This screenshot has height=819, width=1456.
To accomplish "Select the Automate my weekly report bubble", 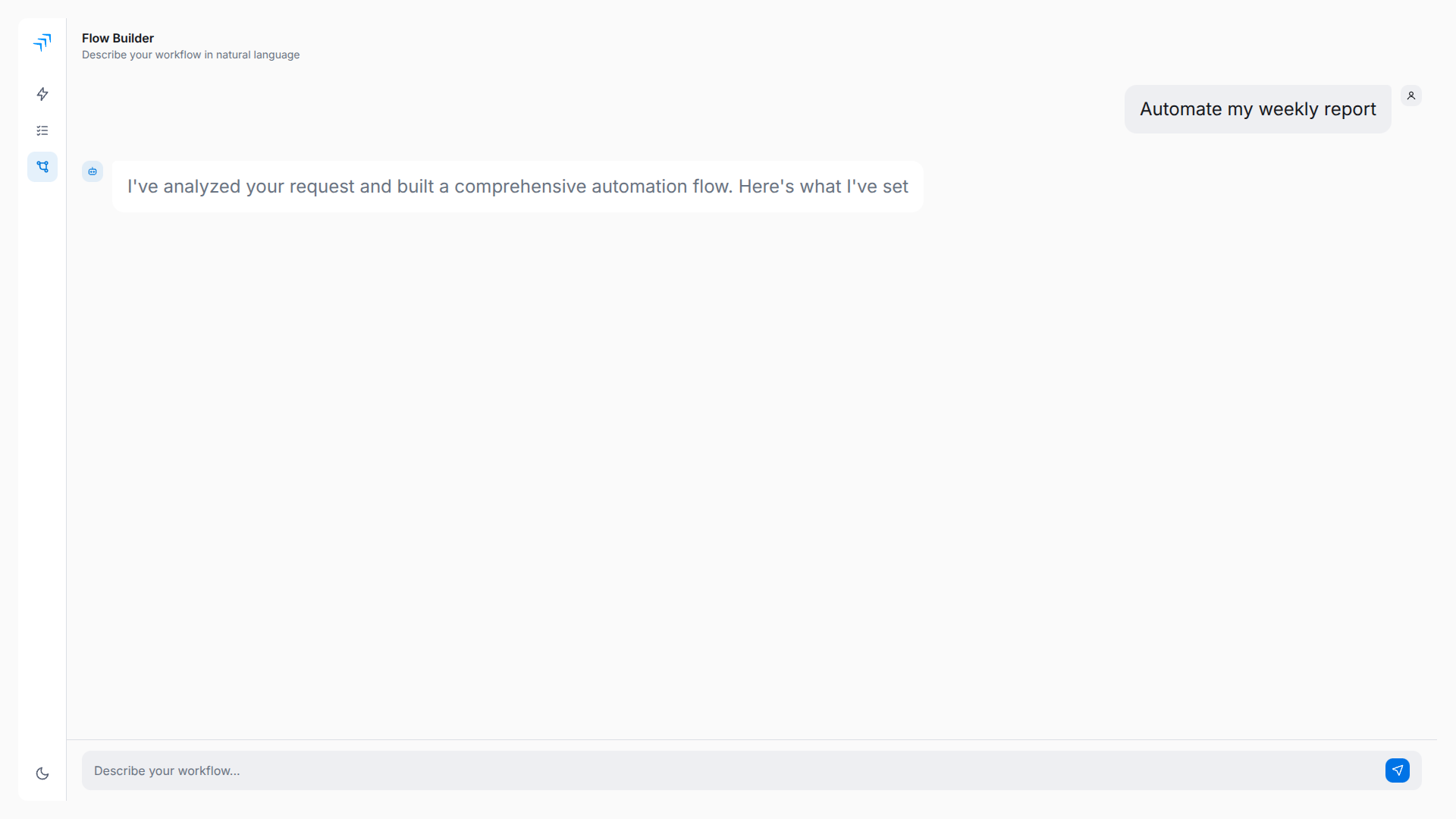I will pyautogui.click(x=1257, y=108).
